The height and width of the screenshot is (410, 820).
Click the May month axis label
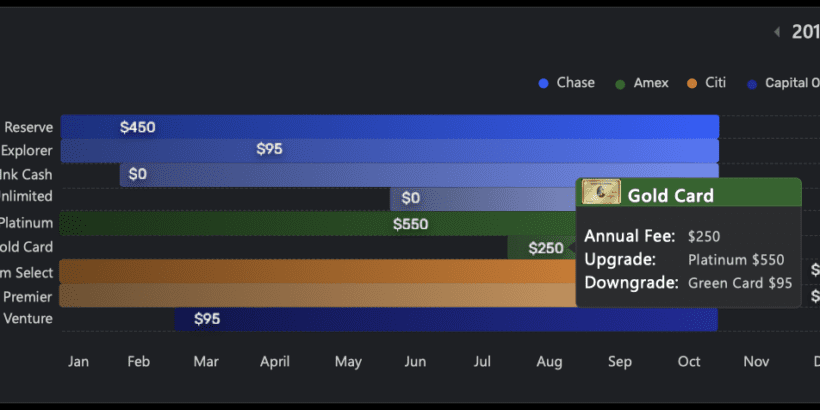coord(348,362)
